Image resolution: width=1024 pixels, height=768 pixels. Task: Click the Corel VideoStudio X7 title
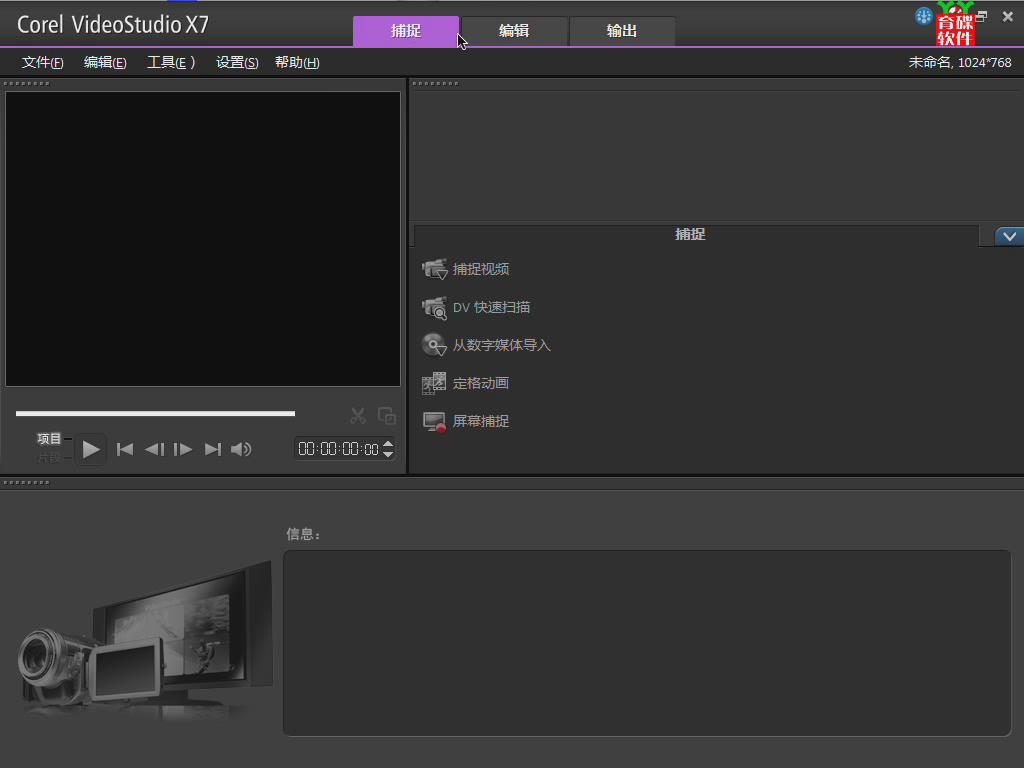[112, 25]
